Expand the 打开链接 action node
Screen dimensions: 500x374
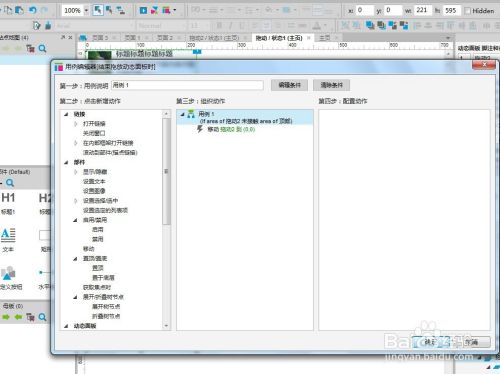(x=76, y=124)
